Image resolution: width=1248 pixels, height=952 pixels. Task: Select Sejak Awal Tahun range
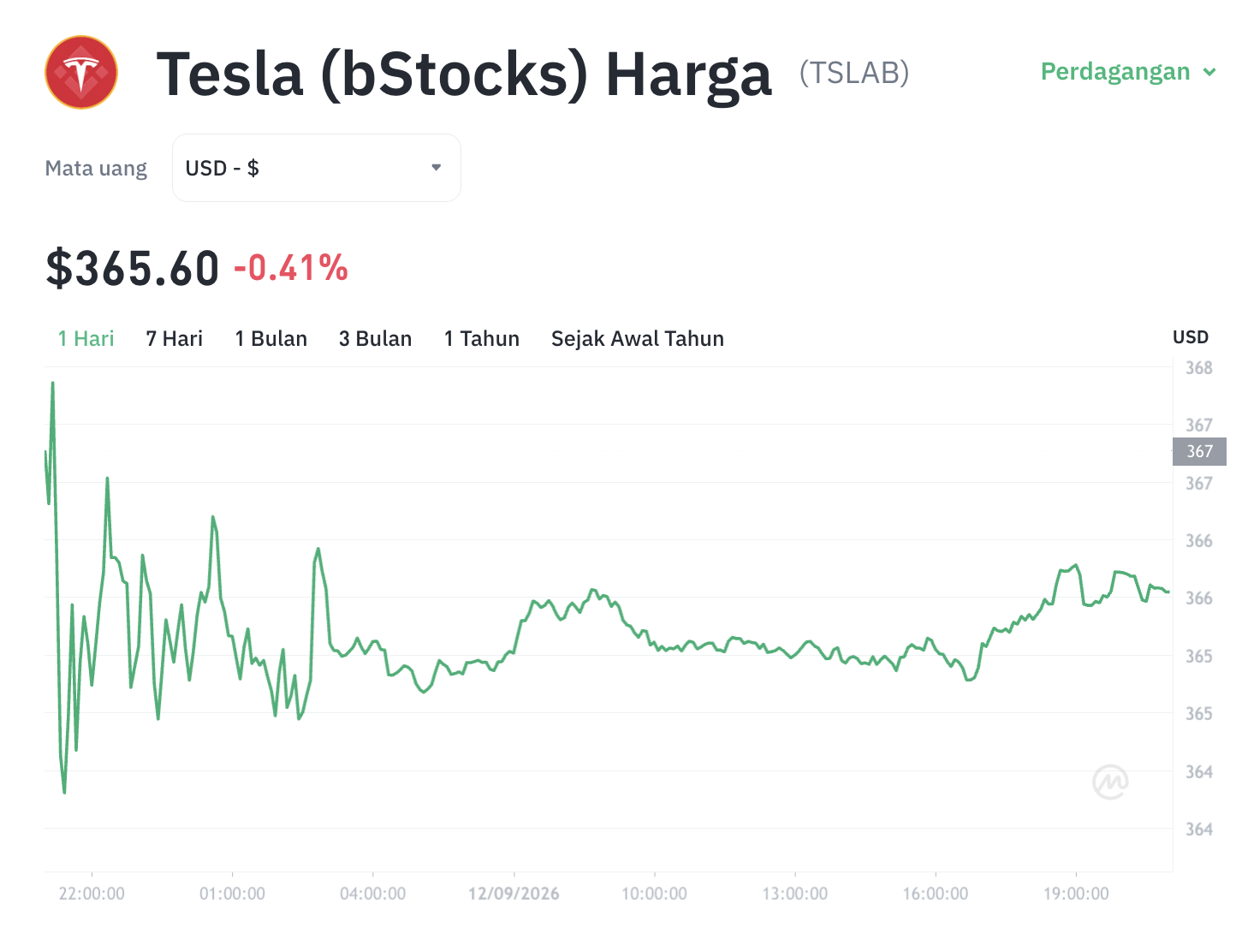[638, 339]
